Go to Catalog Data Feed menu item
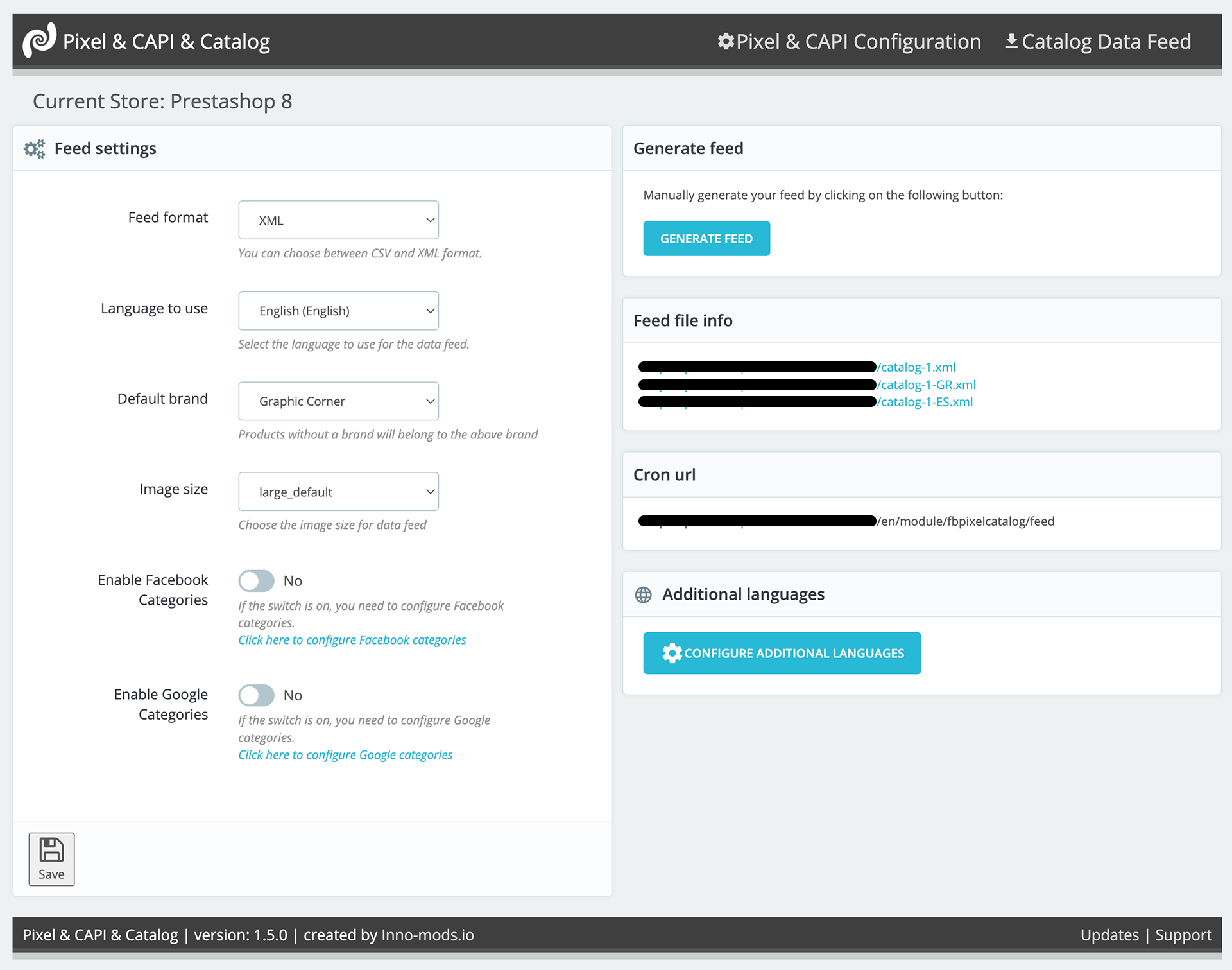Viewport: 1232px width, 970px height. 1106,42
